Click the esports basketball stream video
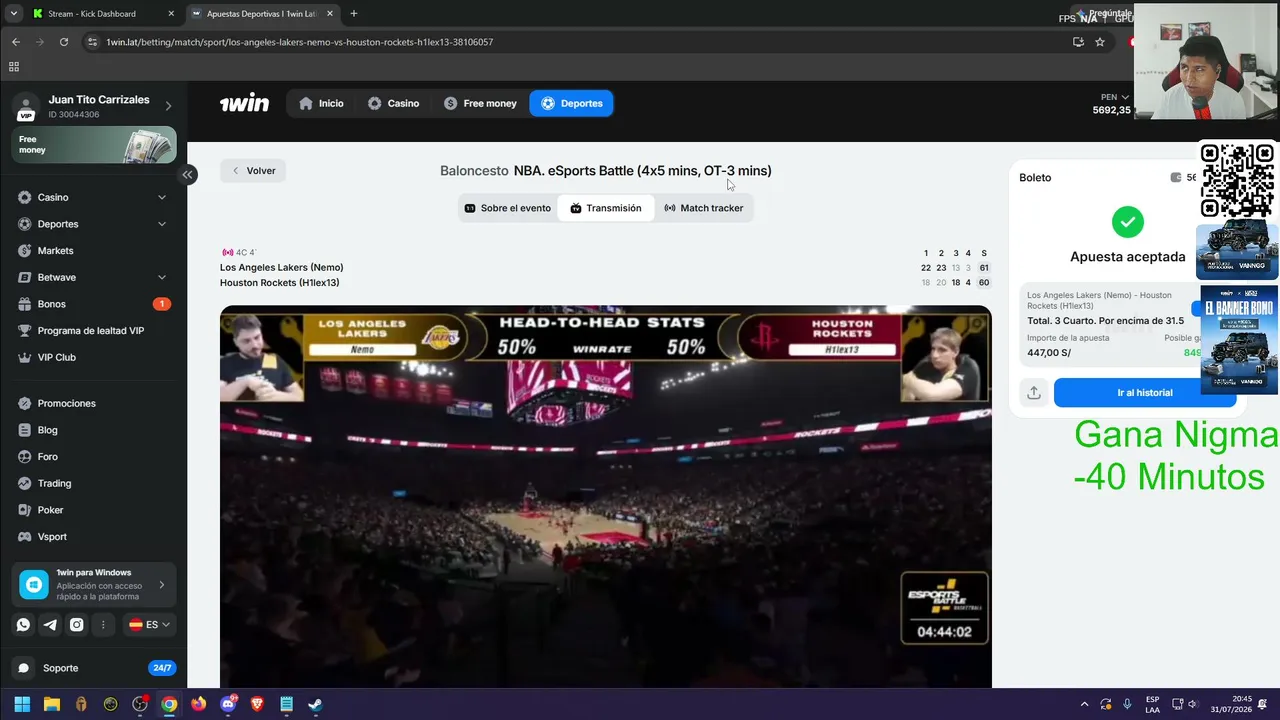 tap(606, 496)
